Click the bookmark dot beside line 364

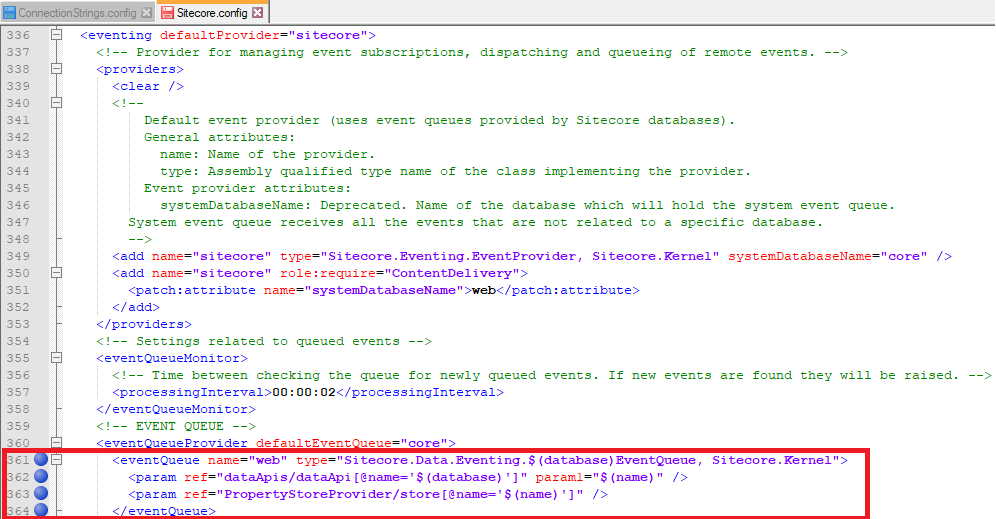coord(41,510)
